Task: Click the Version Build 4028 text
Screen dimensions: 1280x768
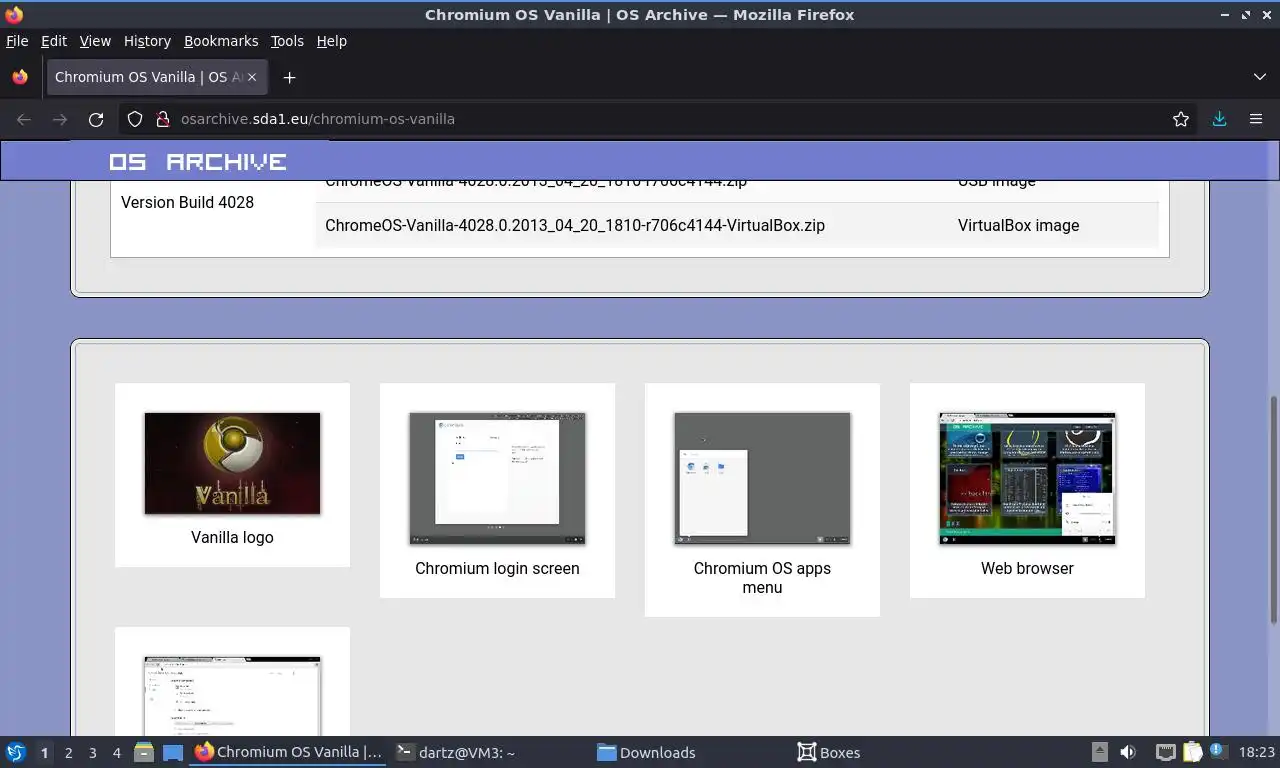Action: pos(187,202)
